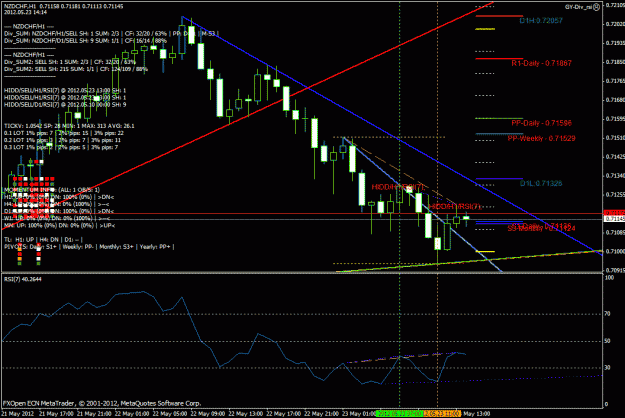Select the Div_SUM2 SELL SH: 1 row
This screenshot has width=625, height=418.
tap(70, 62)
